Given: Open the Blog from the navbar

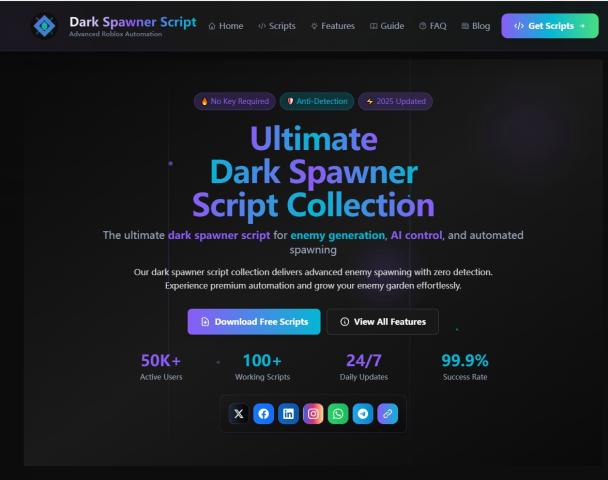Looking at the screenshot, I should click(x=476, y=26).
